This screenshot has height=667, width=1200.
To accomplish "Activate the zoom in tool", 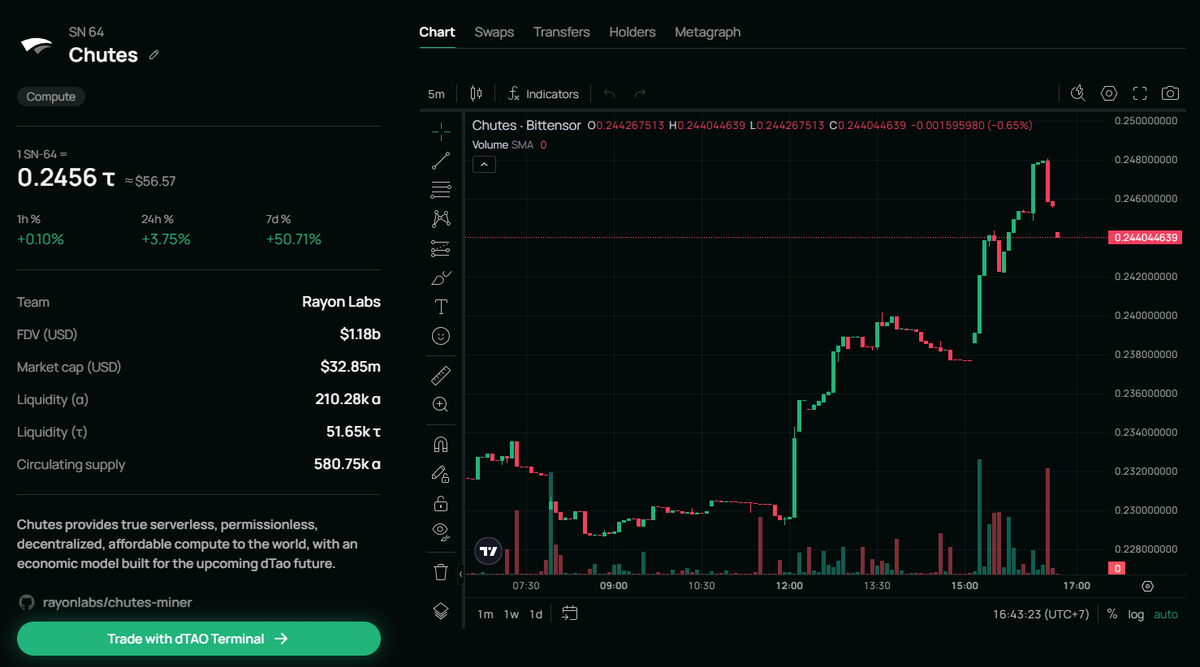I will pos(440,404).
